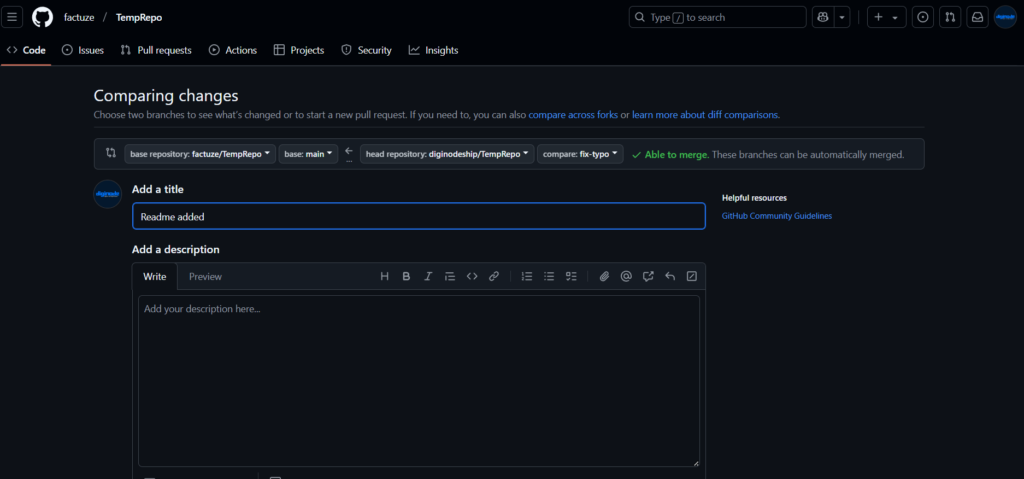Open the compare across forks link

tap(573, 115)
